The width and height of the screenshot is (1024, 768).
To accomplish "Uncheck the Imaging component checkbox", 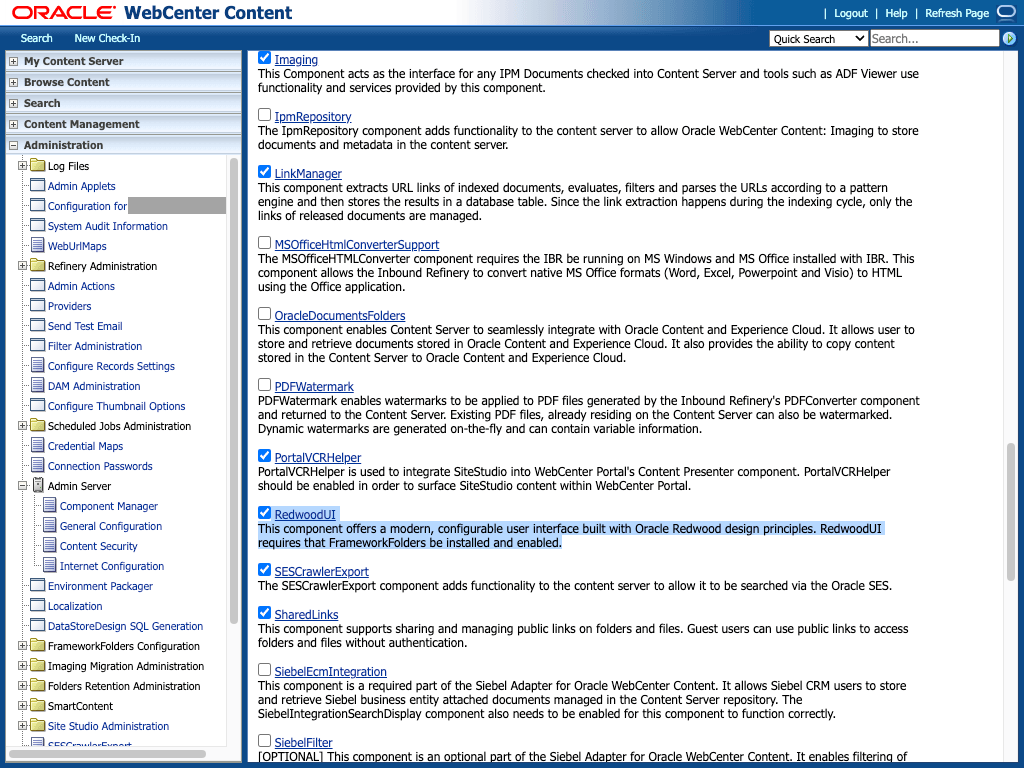I will coord(264,57).
